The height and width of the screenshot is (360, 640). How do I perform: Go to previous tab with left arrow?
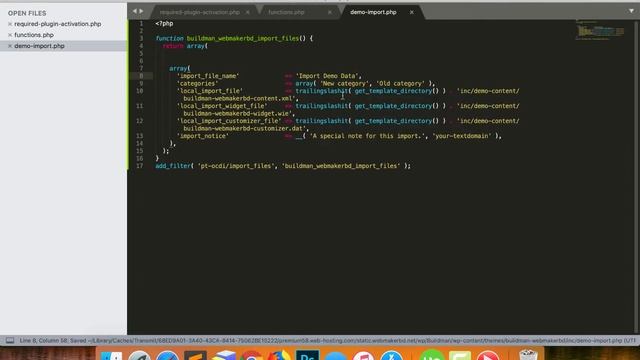click(x=135, y=11)
